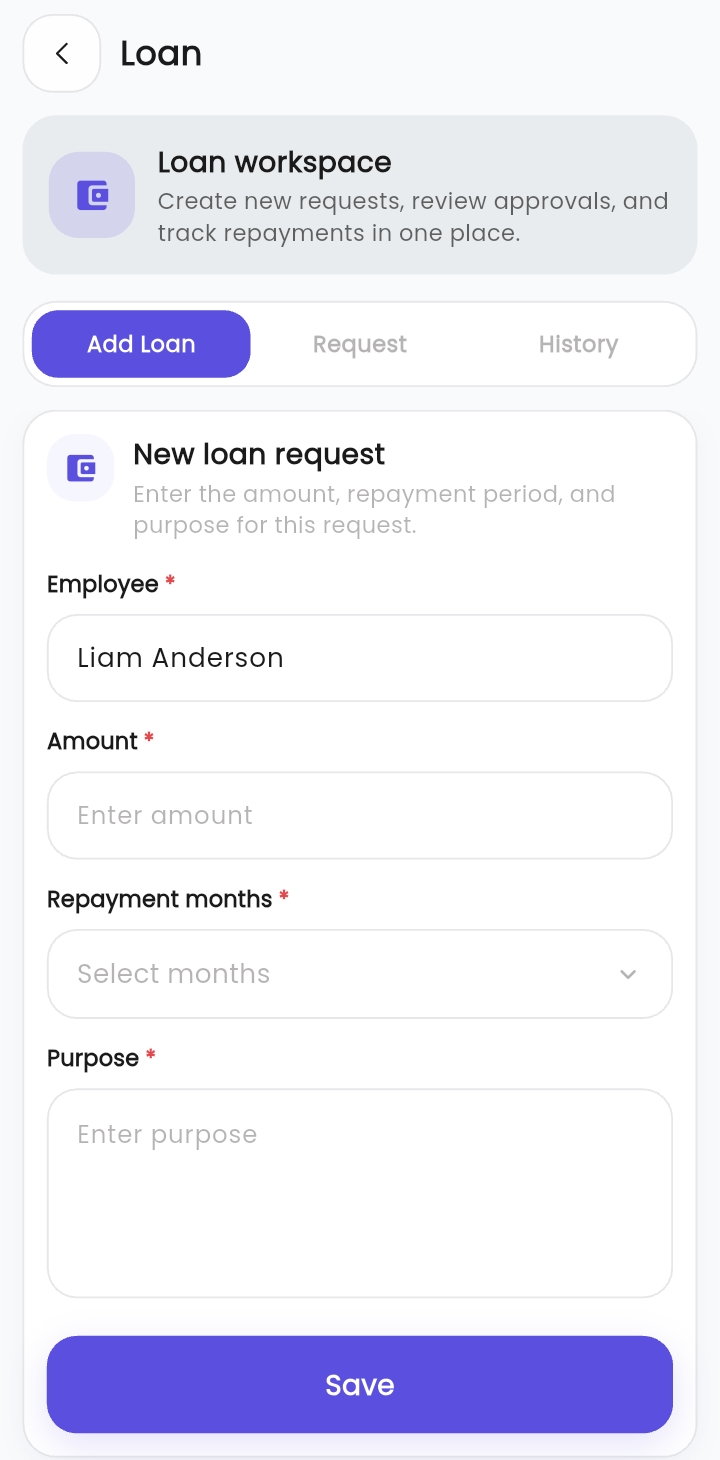Image resolution: width=720 pixels, height=1460 pixels.
Task: Click the Repayment months label
Action: point(160,899)
